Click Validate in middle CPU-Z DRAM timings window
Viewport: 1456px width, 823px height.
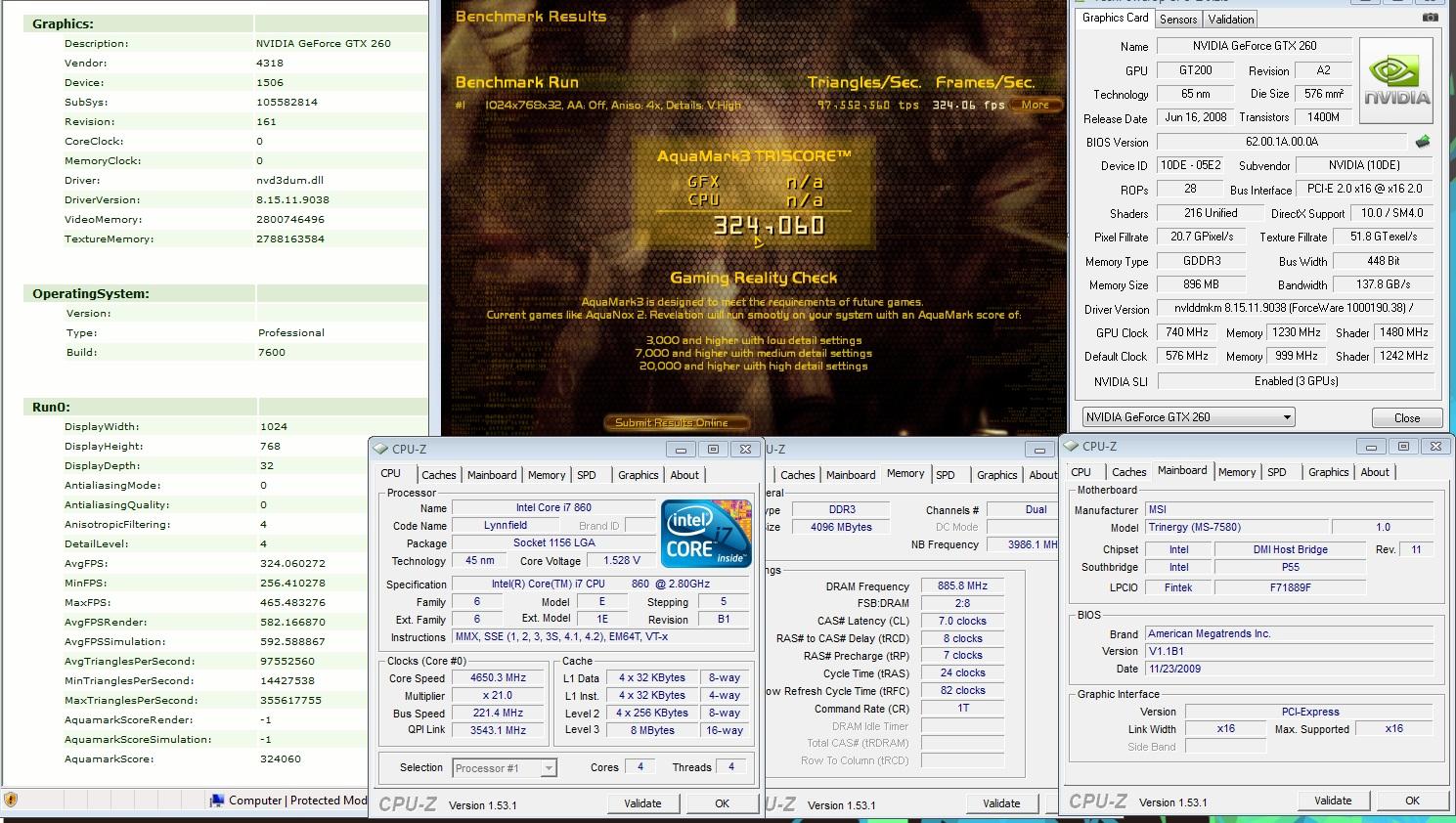coord(1001,803)
